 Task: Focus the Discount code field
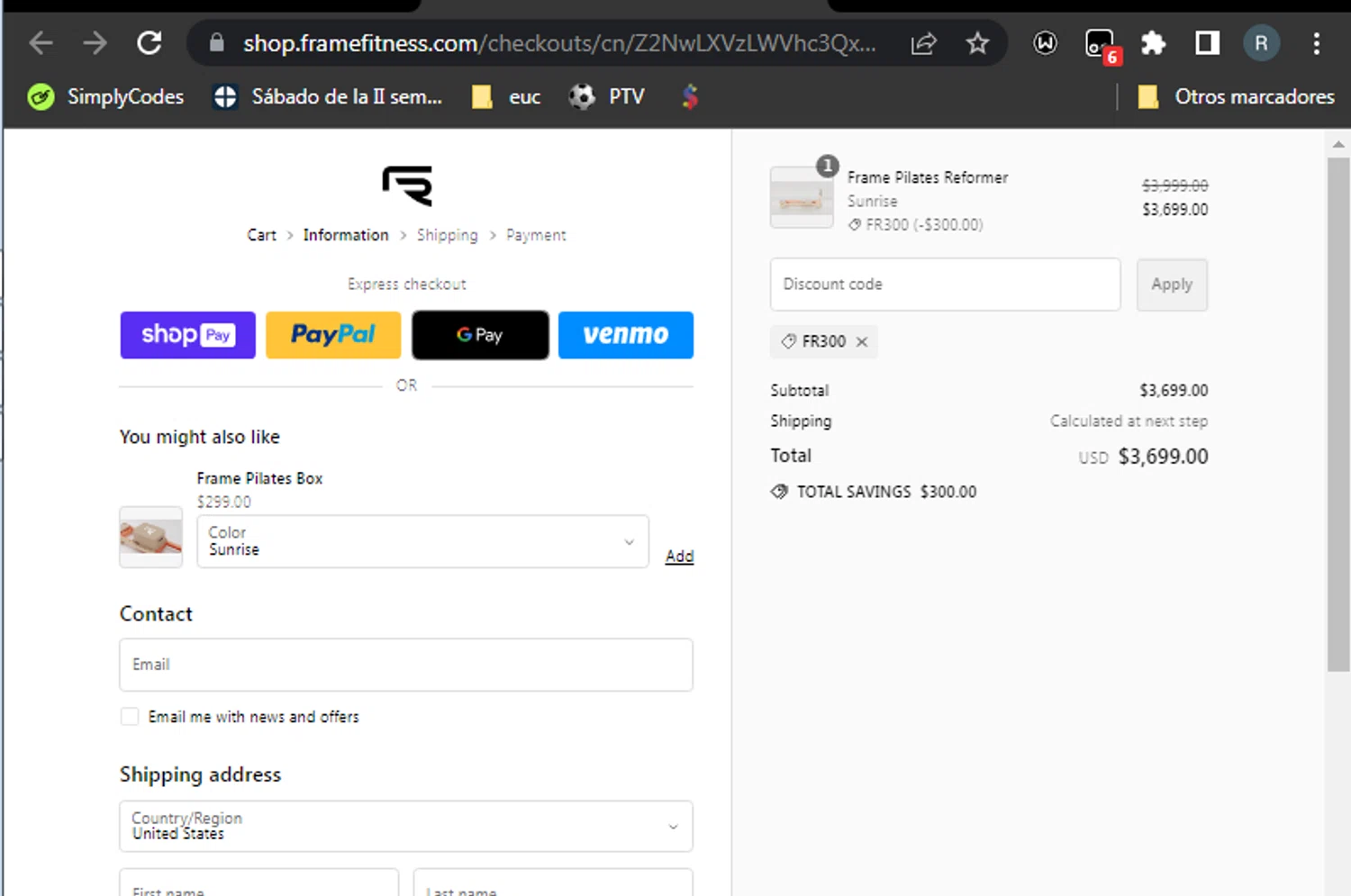(945, 285)
